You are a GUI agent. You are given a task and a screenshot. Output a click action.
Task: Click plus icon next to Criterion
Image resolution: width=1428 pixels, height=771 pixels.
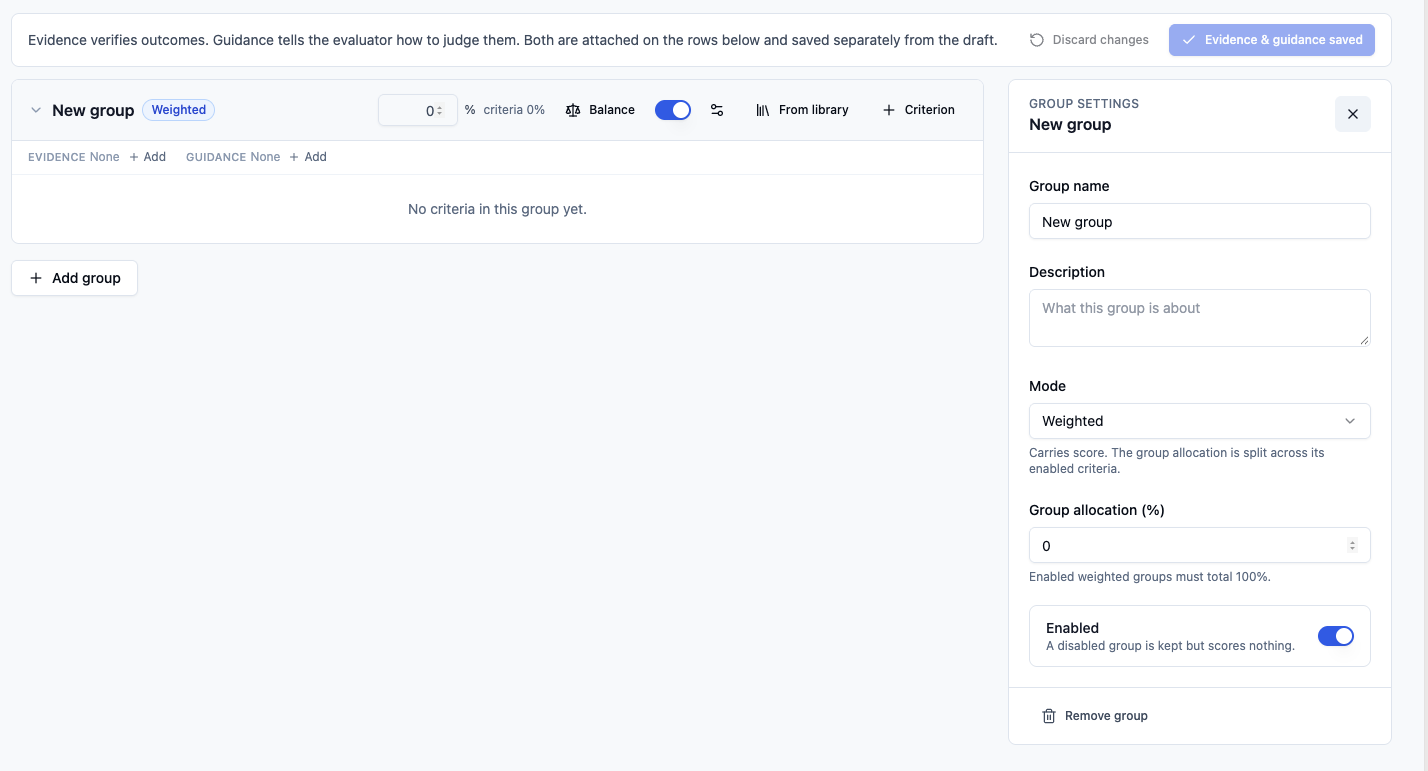click(889, 110)
